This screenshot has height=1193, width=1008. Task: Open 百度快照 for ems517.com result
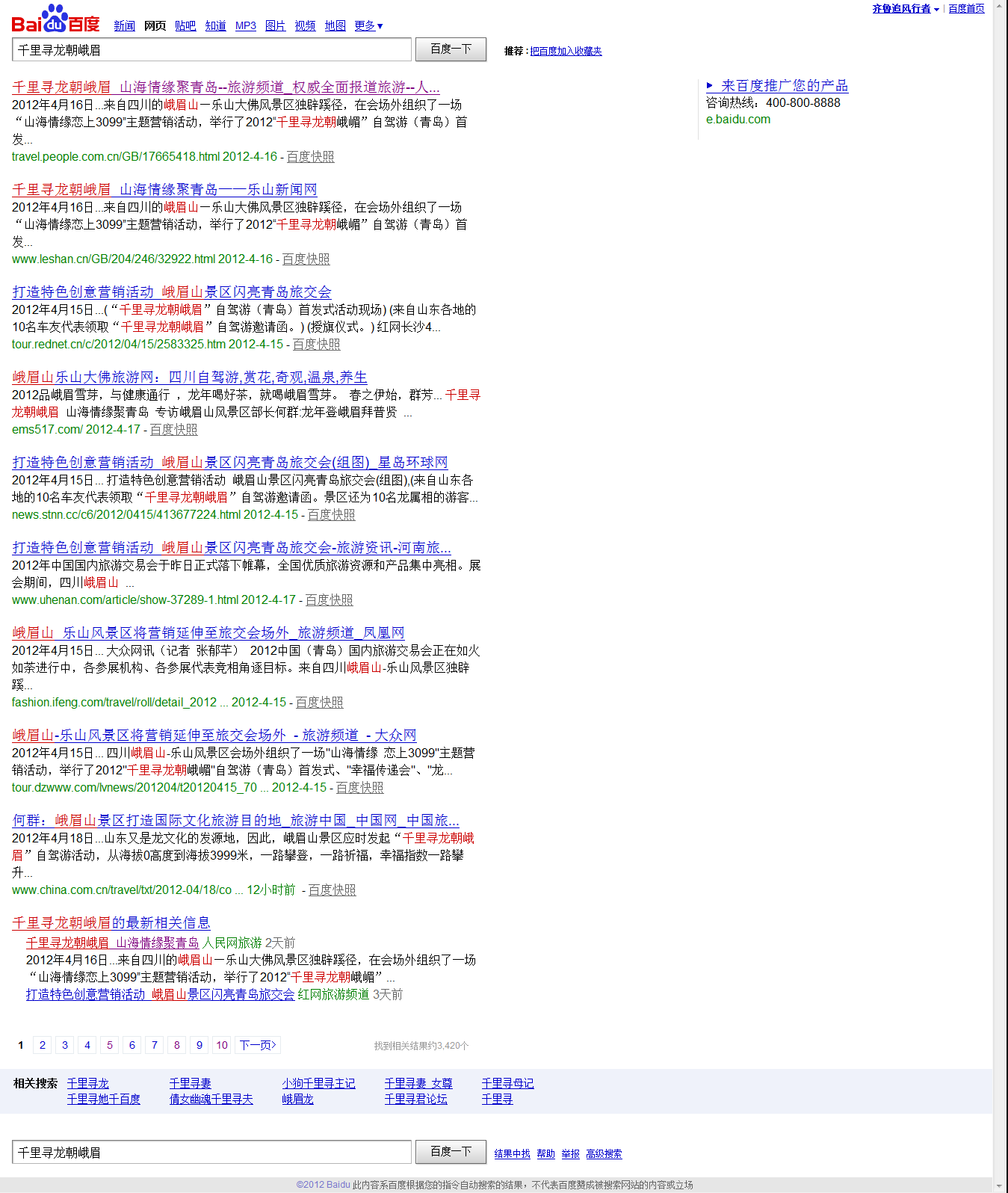click(174, 430)
